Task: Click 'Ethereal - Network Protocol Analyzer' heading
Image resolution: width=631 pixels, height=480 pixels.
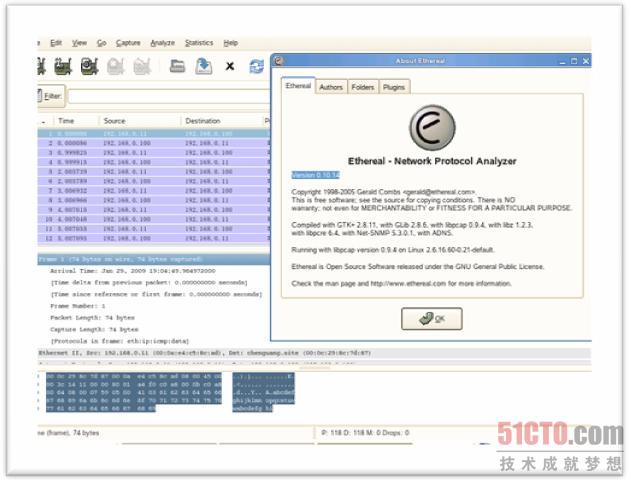Action: tap(432, 161)
